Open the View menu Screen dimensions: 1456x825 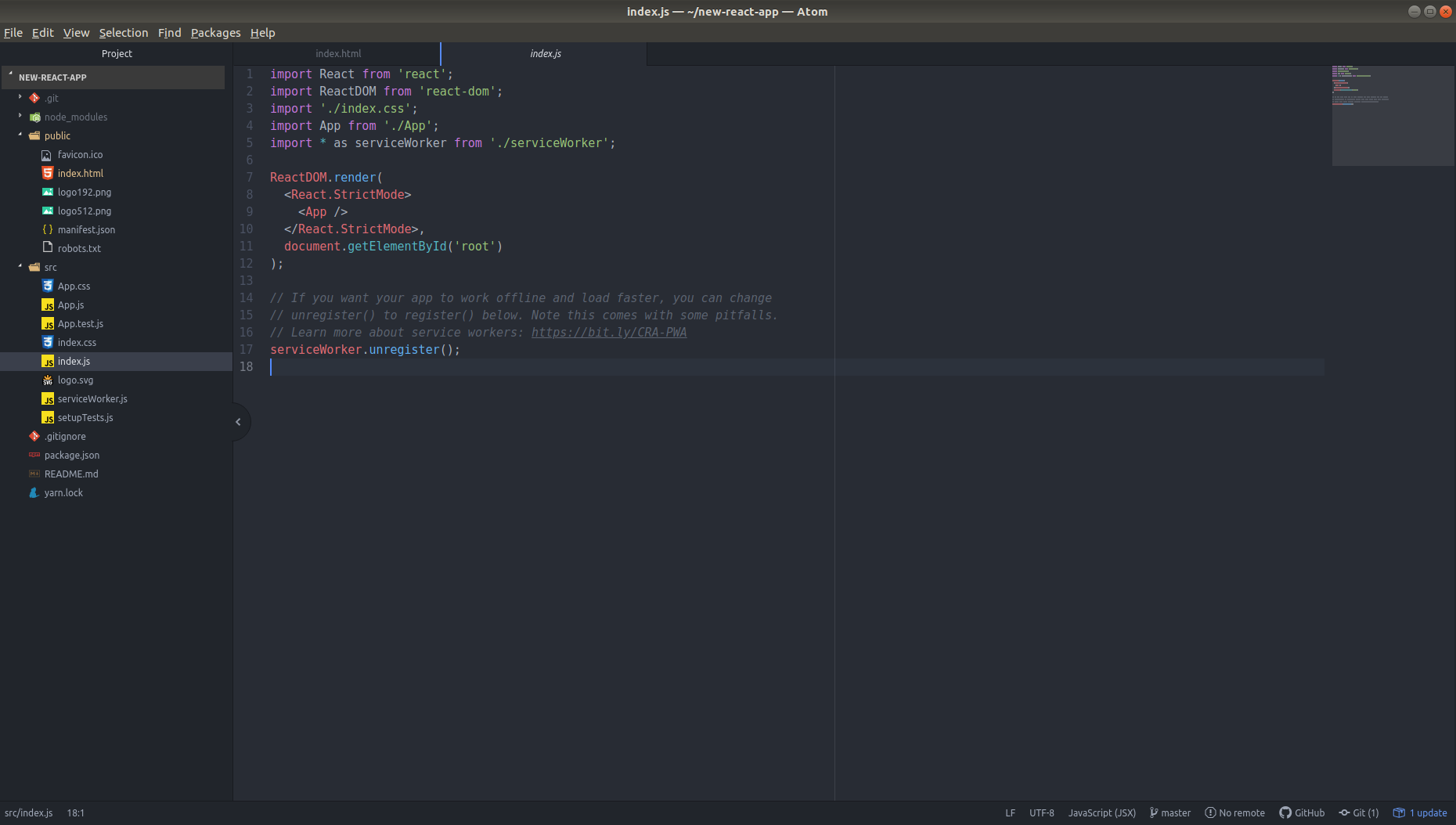76,33
